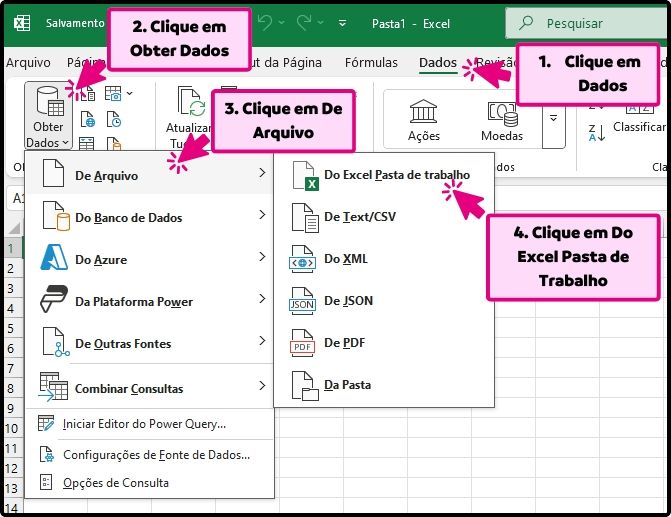Click the PDF file icon
This screenshot has height=517, width=671.
[303, 343]
